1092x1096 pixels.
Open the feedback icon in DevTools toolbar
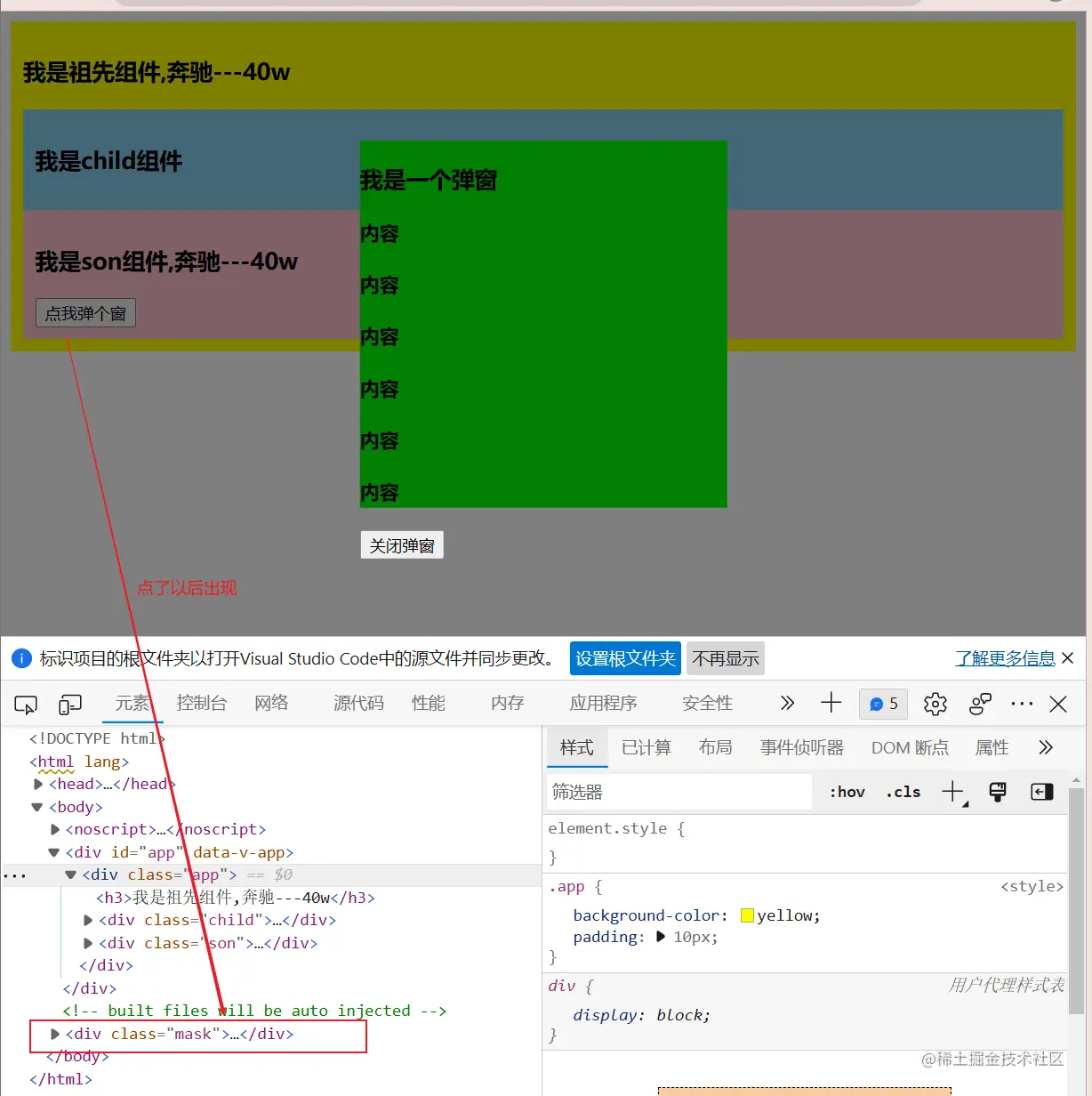coord(981,704)
